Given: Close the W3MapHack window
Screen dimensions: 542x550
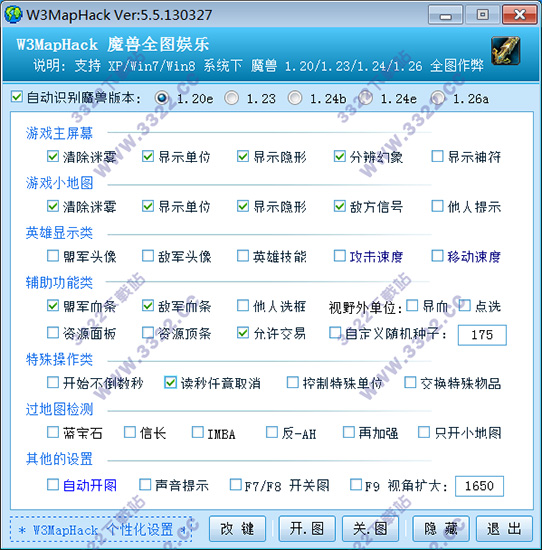Looking at the screenshot, I should (520, 15).
